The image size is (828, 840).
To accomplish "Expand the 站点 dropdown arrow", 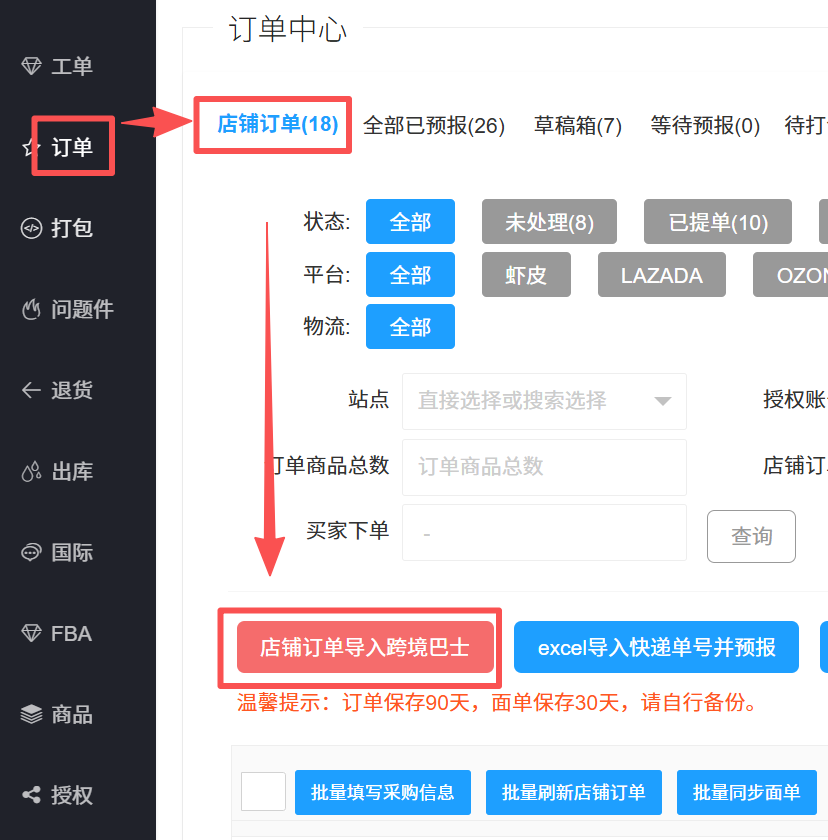I will (662, 401).
